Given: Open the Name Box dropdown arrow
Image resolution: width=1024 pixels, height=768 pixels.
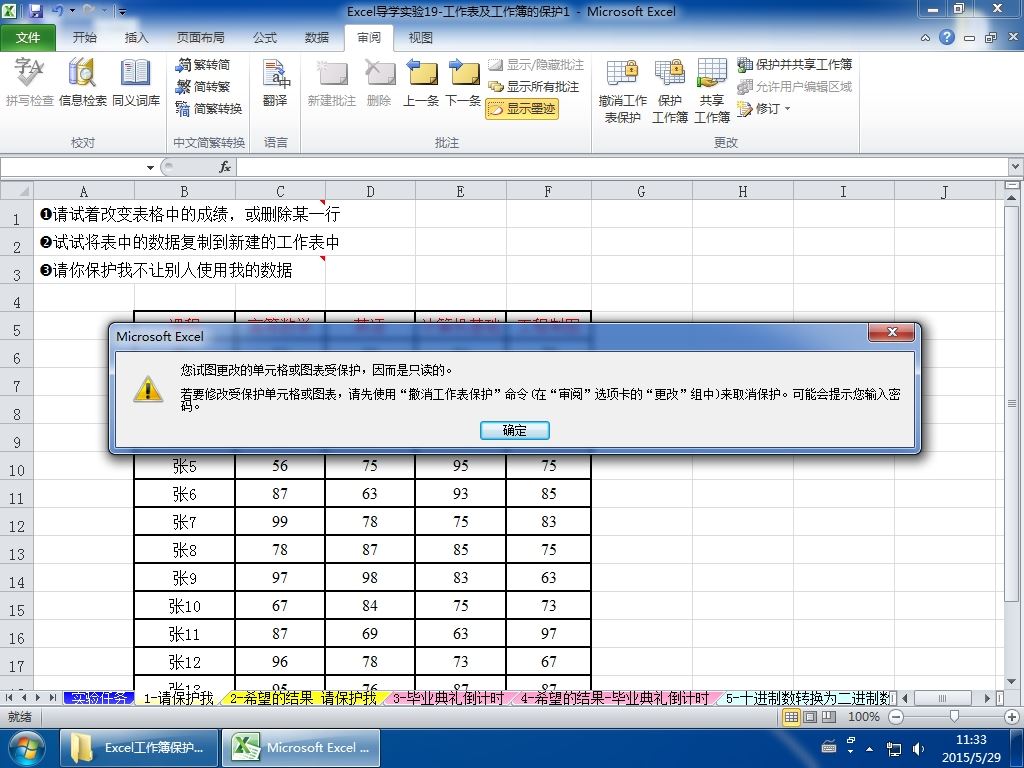Looking at the screenshot, I should coord(150,168).
